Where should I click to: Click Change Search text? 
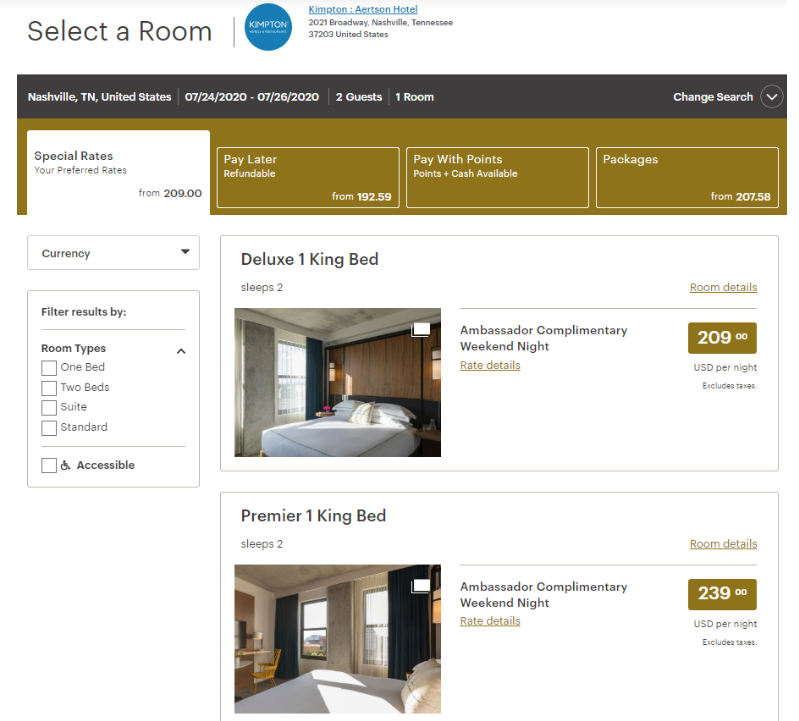click(712, 97)
